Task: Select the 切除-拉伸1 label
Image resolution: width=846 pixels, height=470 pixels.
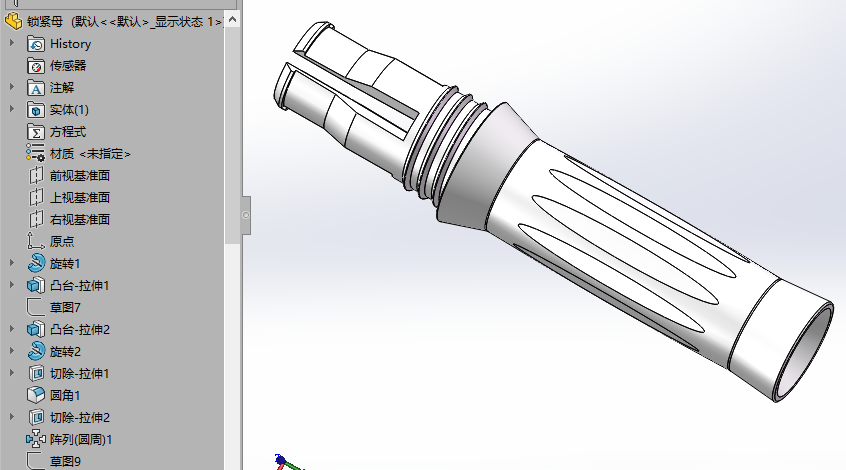Action: 79,373
